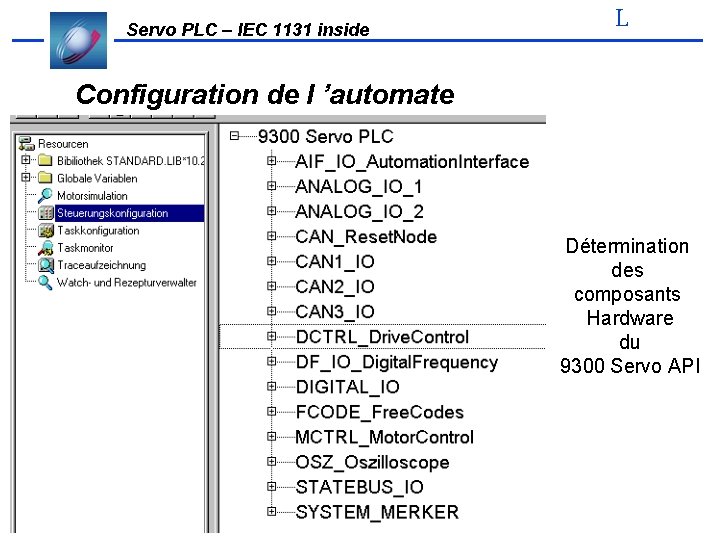
Task: Expand the CAN2_IO node
Action: pyautogui.click(x=271, y=286)
